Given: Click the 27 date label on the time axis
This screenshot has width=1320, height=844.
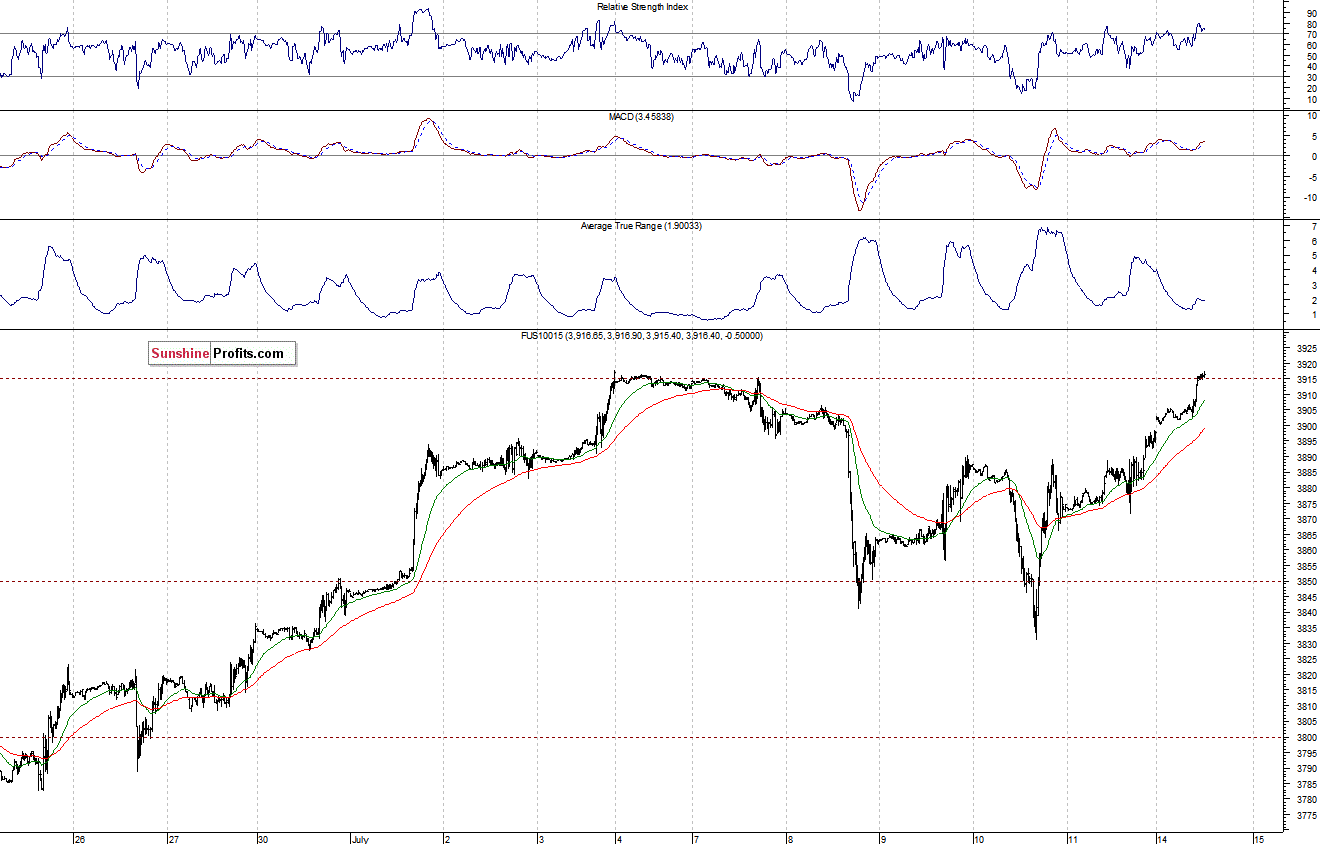Looking at the screenshot, I should (x=172, y=838).
